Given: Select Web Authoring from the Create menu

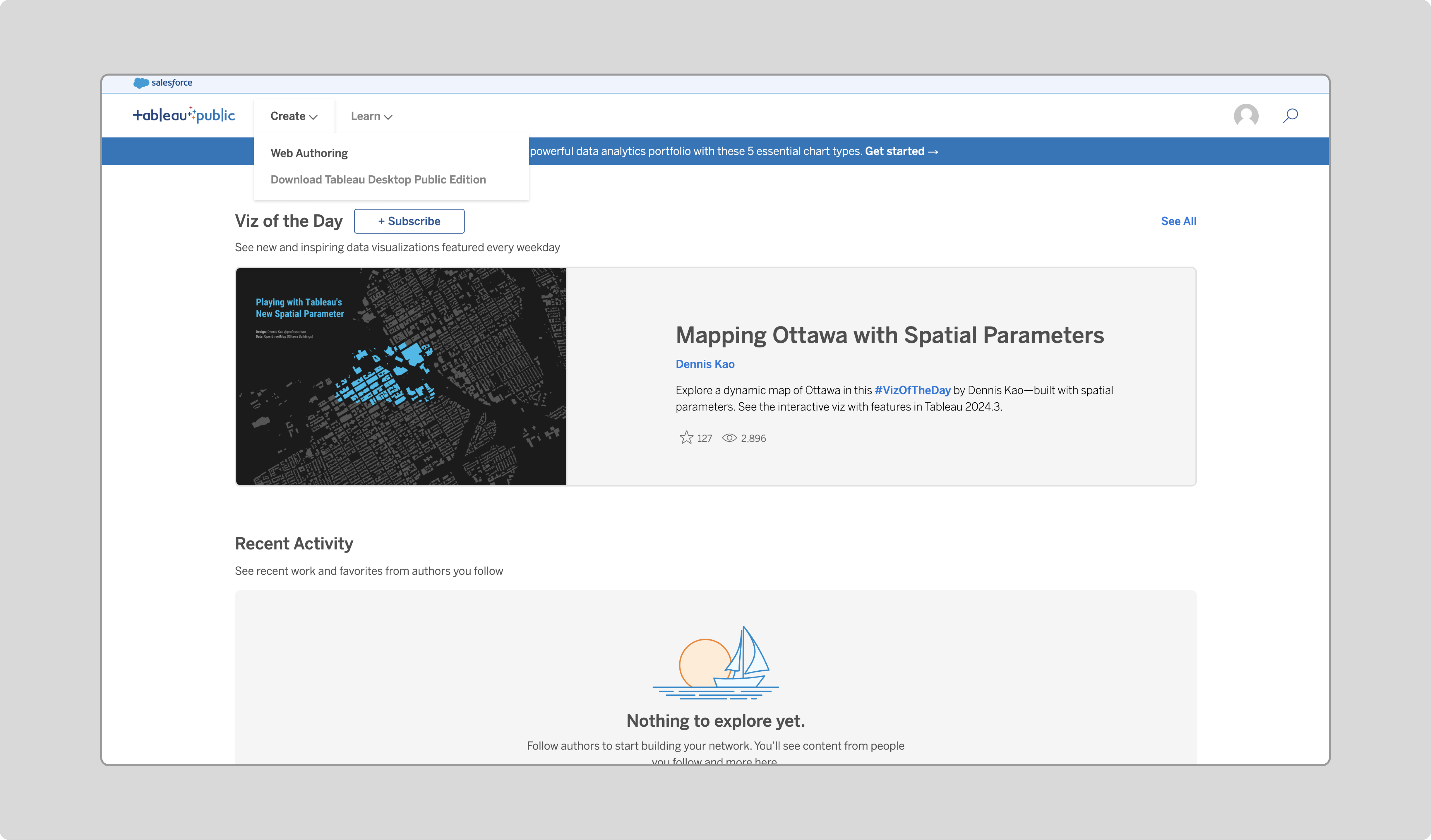Looking at the screenshot, I should [x=309, y=153].
